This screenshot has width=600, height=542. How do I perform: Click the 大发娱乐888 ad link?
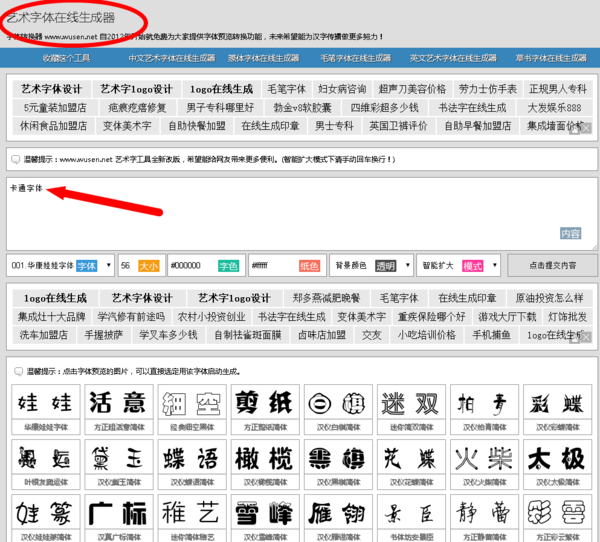pyautogui.click(x=554, y=108)
